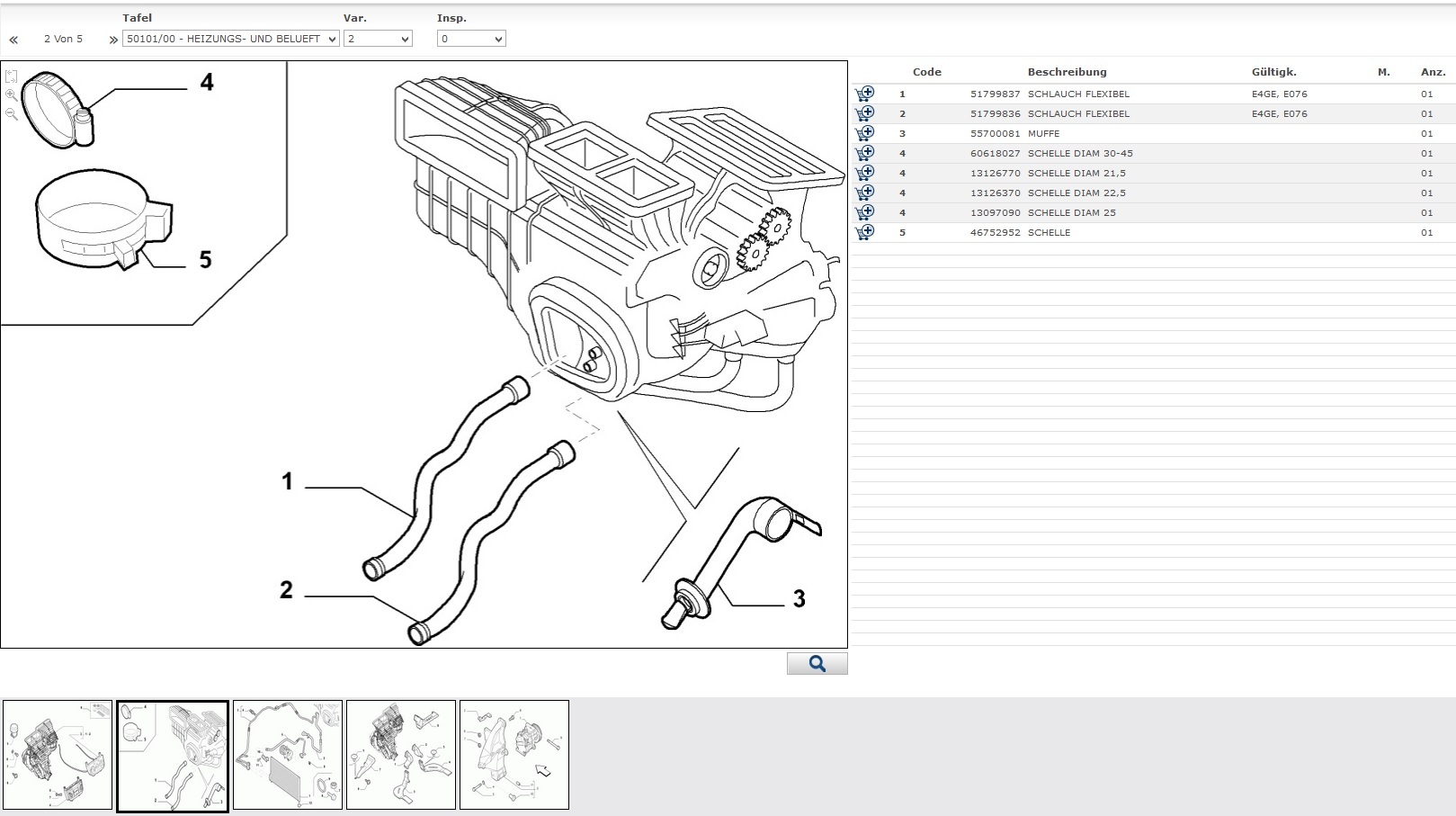
Task: Select the fifth thumbnail at bottom
Action: pos(514,755)
